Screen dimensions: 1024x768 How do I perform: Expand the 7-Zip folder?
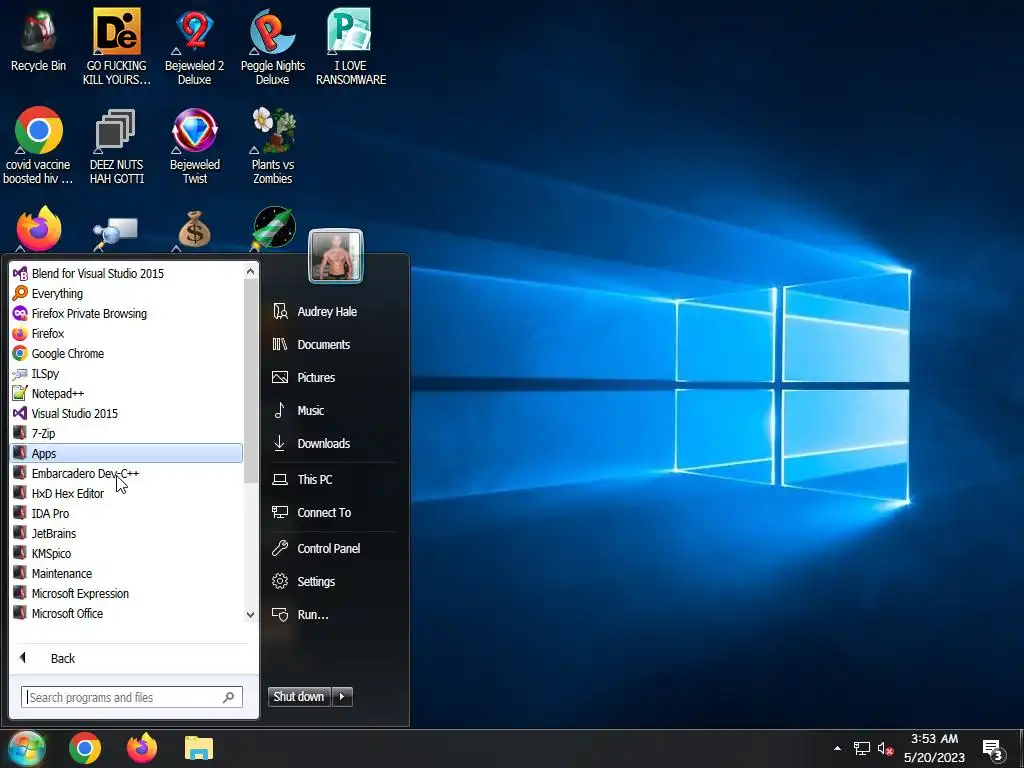[127, 433]
